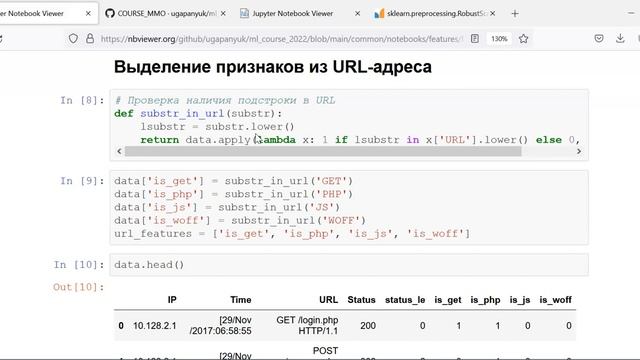Click the tracking protection shield icon
Image resolution: width=640 pixels, height=360 pixels.
point(73,39)
